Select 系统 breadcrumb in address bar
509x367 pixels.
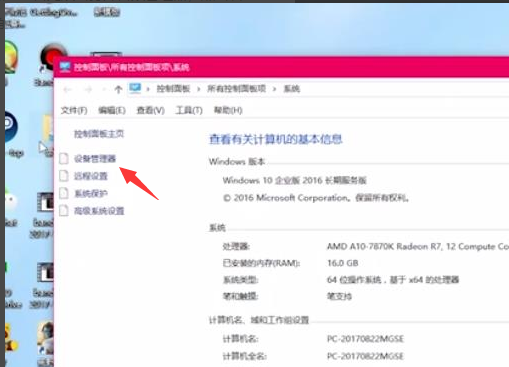coord(292,89)
